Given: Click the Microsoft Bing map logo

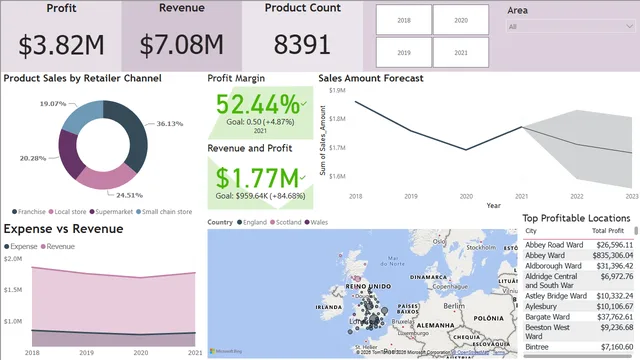Looking at the screenshot, I should click(x=226, y=351).
